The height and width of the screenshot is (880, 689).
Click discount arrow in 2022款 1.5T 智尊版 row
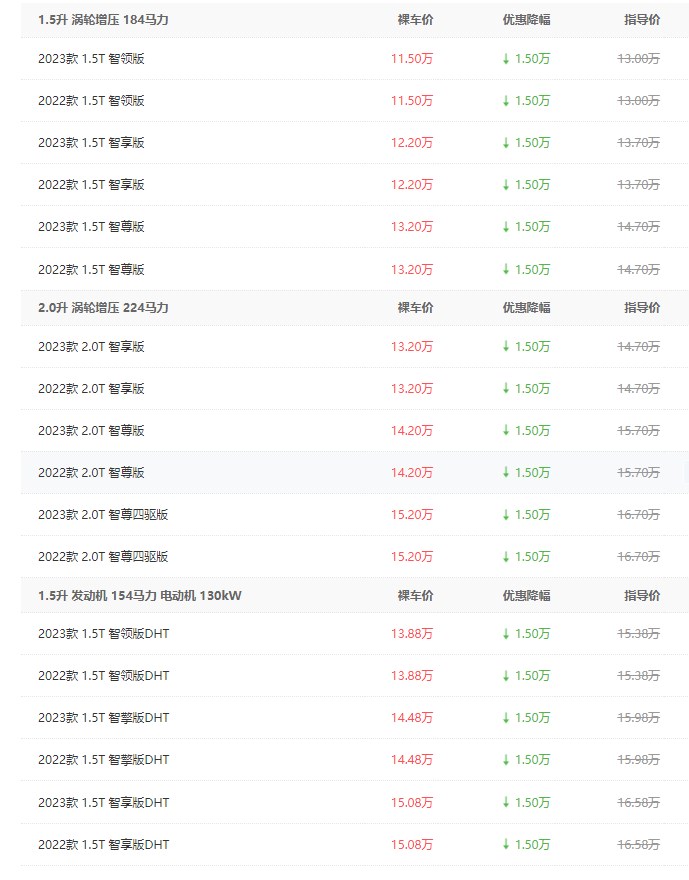pyautogui.click(x=506, y=269)
